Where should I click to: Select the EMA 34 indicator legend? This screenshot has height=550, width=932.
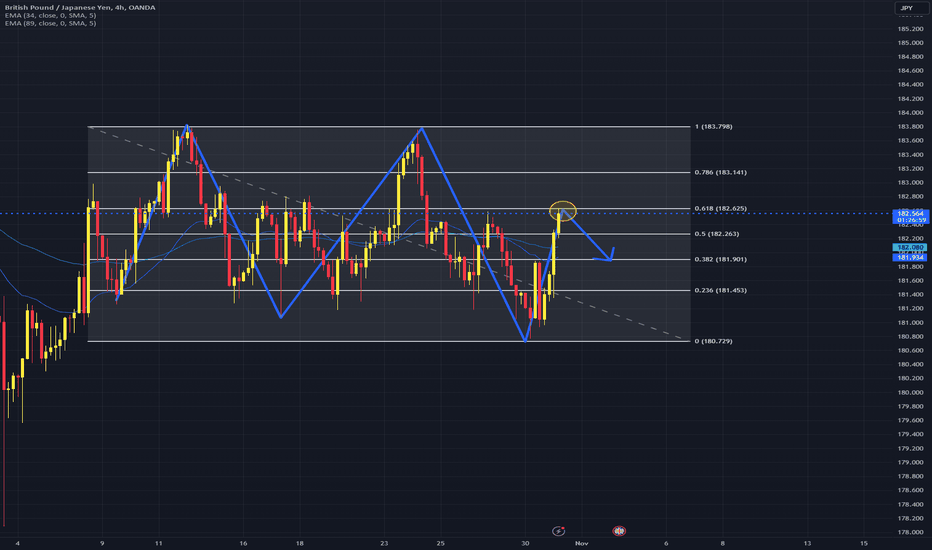51,15
